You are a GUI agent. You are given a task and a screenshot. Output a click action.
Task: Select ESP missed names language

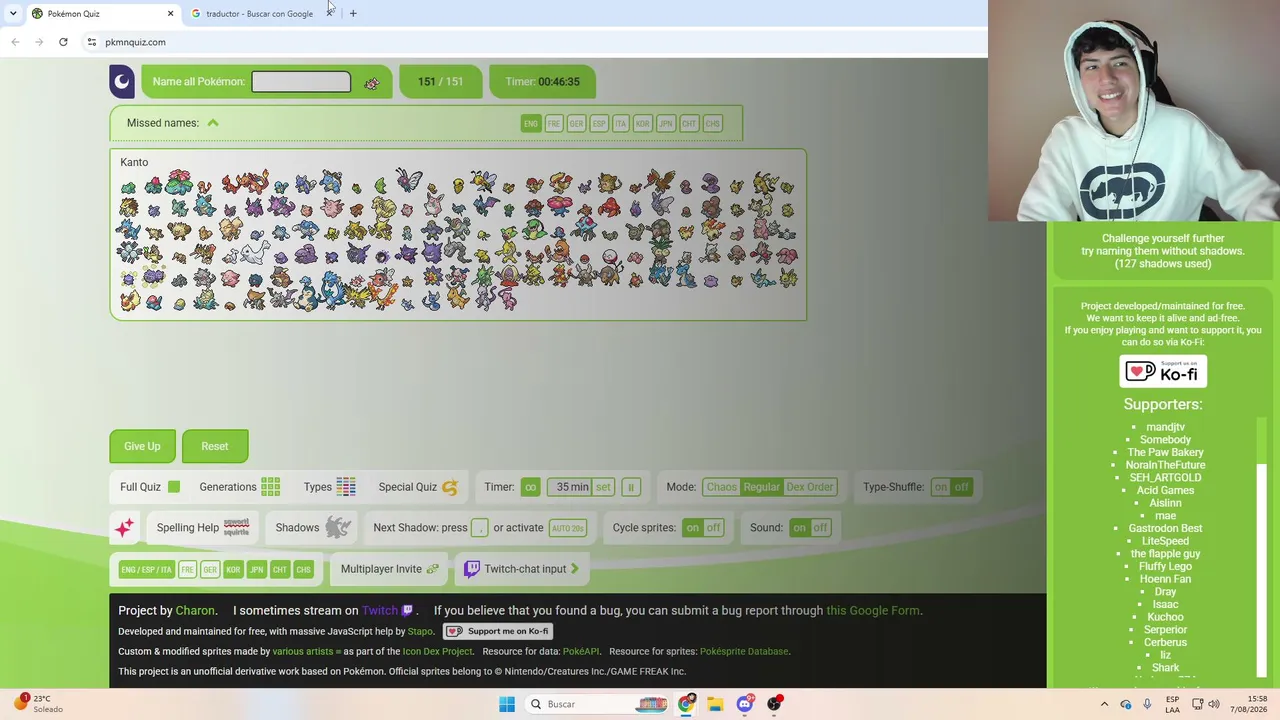599,124
